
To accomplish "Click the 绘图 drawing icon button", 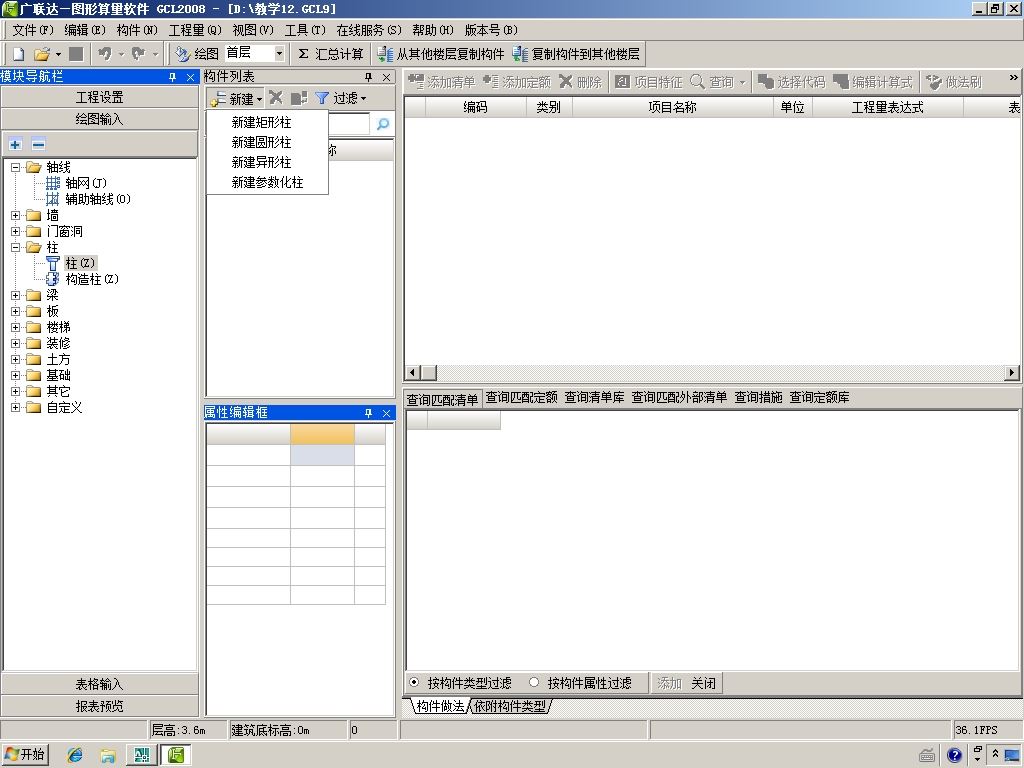I will (197, 54).
